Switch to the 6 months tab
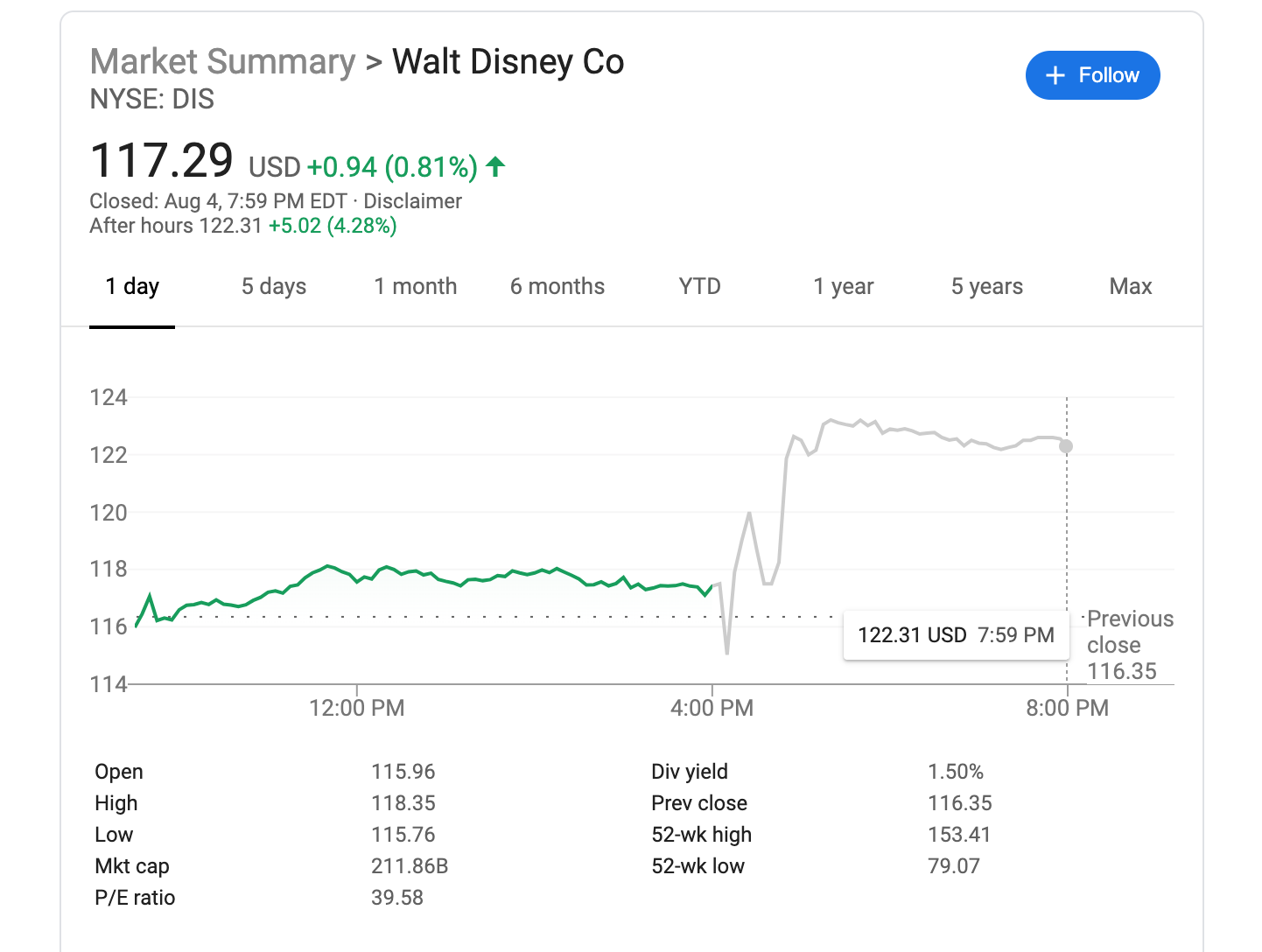 [557, 287]
